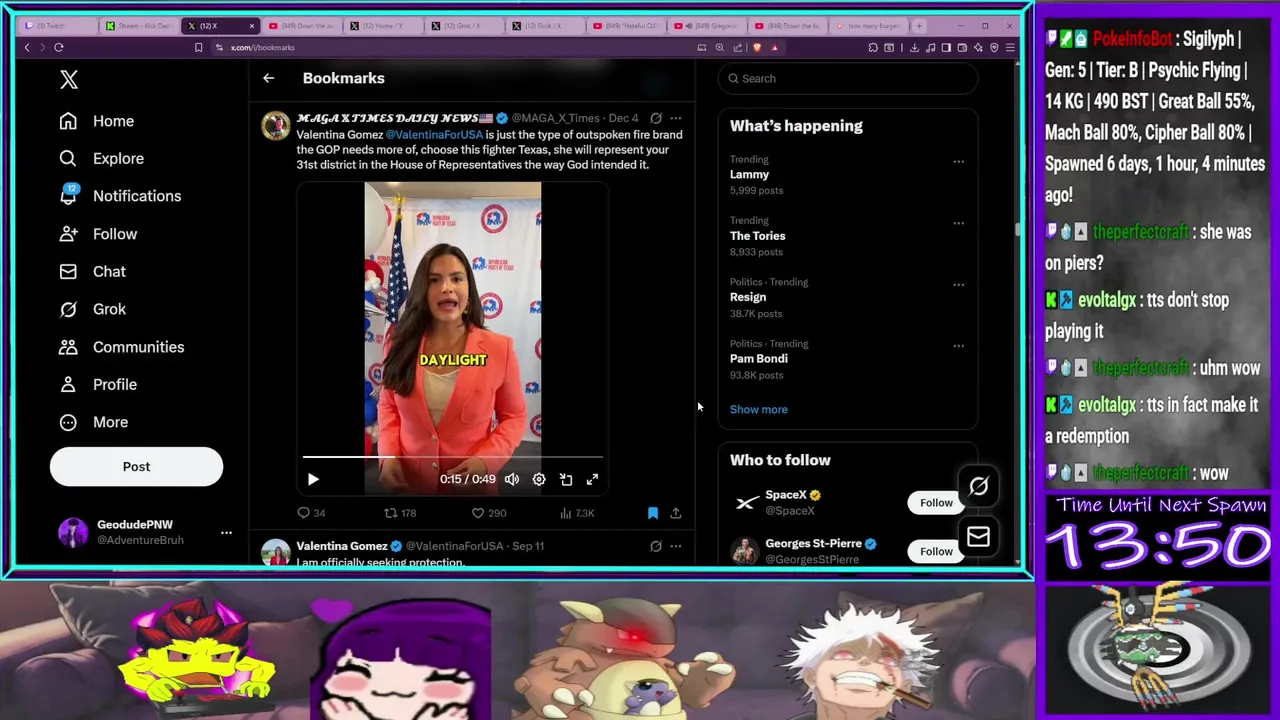Screen dimensions: 1280x720
Task: Open options for Resign trend
Action: point(958,284)
